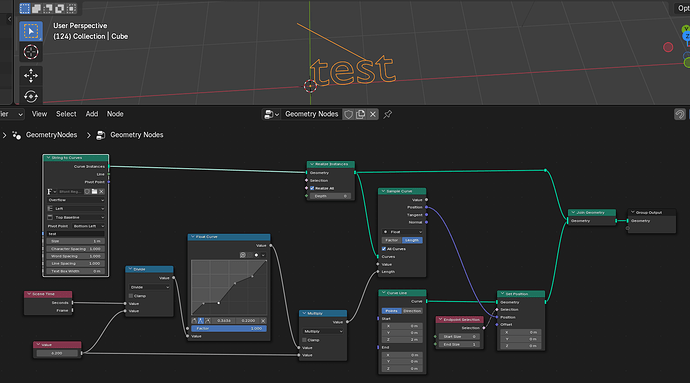
Task: Set selection mode to invert
Action: tap(59, 8)
